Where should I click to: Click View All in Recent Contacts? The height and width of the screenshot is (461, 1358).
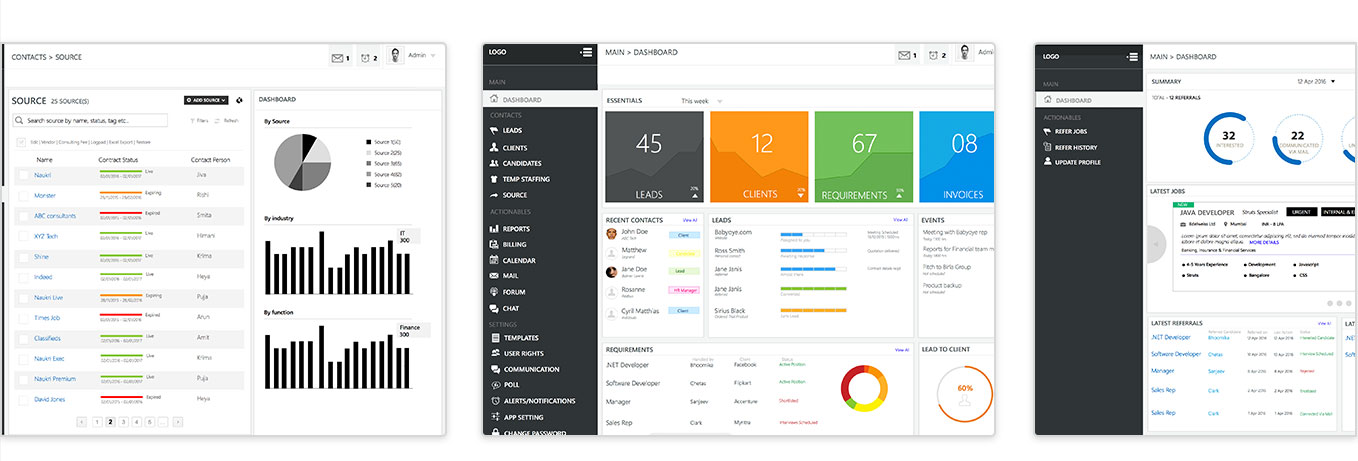[689, 219]
